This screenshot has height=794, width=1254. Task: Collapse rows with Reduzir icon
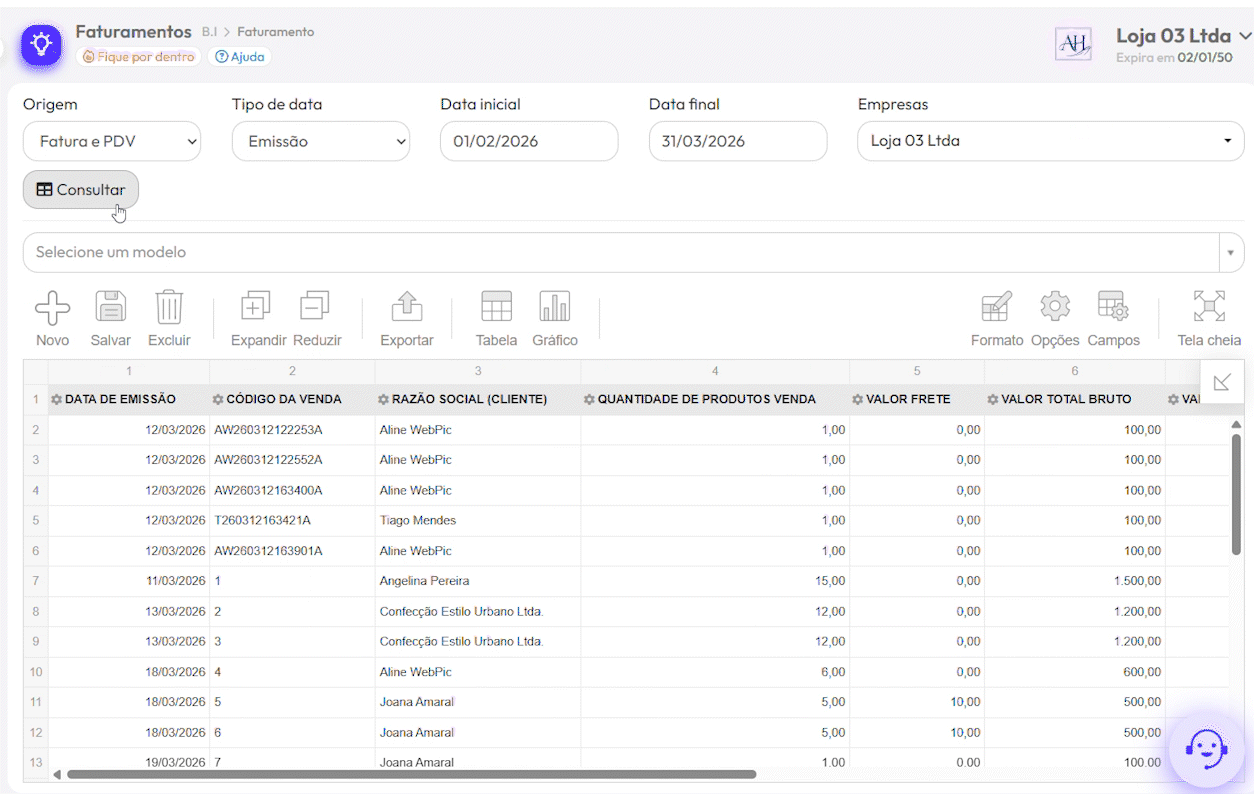click(x=316, y=308)
